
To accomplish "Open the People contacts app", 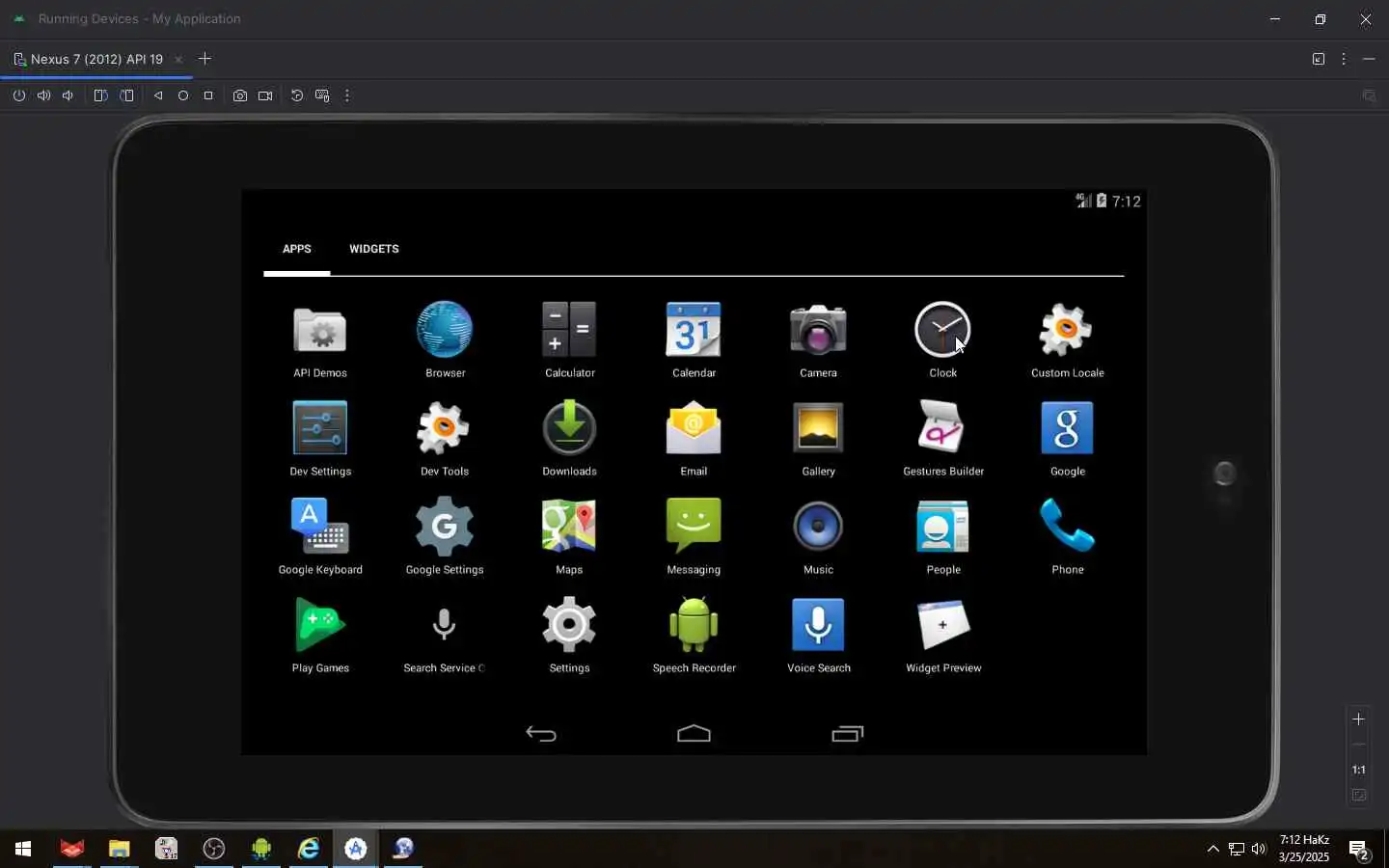I will 942,537.
